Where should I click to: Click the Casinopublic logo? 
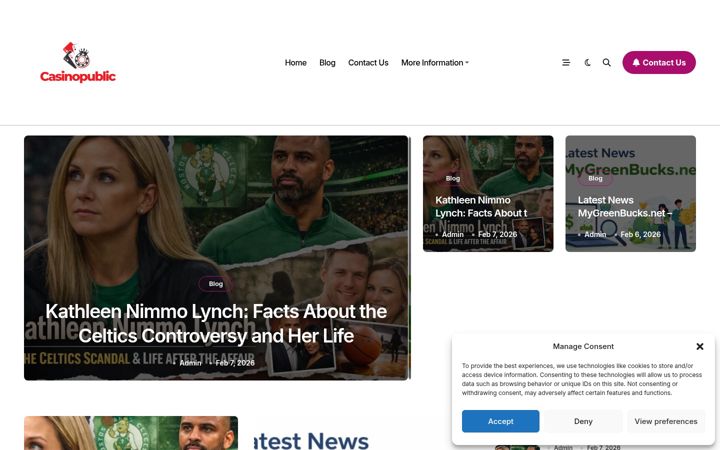point(78,62)
